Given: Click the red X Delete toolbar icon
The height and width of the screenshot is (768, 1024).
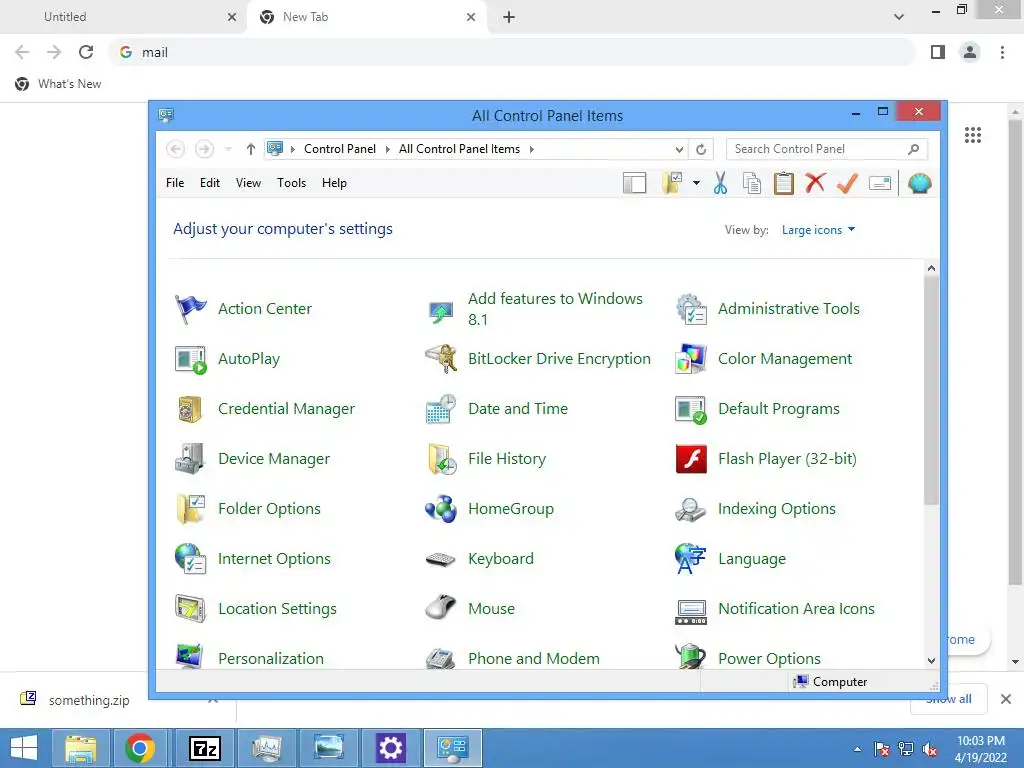Looking at the screenshot, I should [x=815, y=183].
